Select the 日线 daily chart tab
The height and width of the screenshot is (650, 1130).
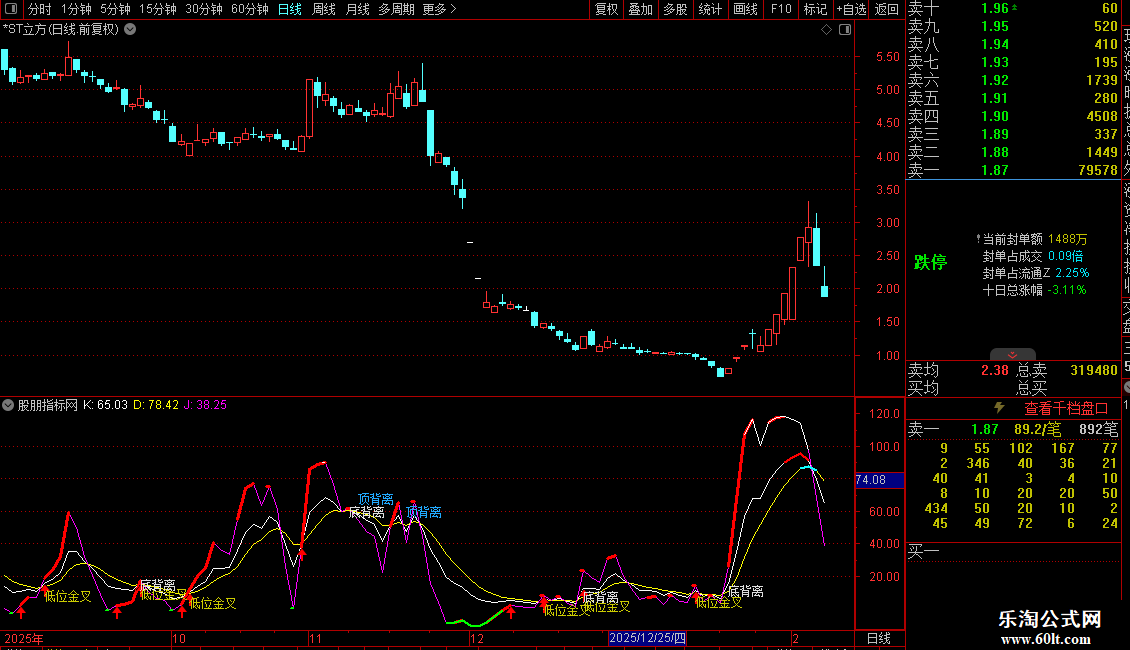click(290, 9)
